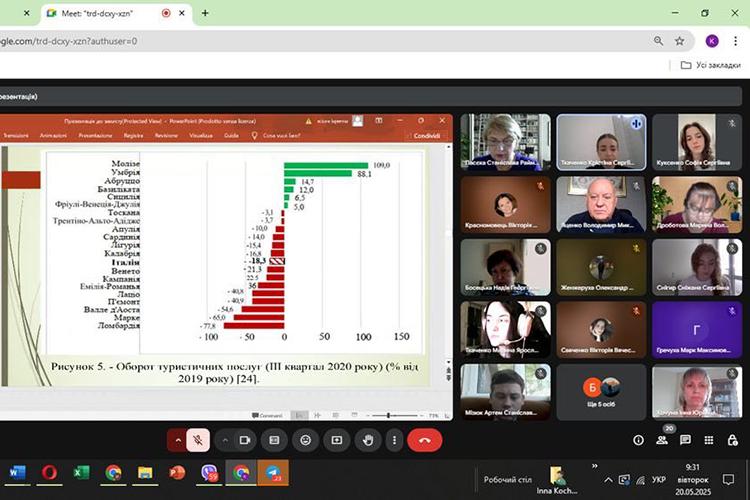
Task: Expand camera video settings arrow
Action: pos(225,439)
